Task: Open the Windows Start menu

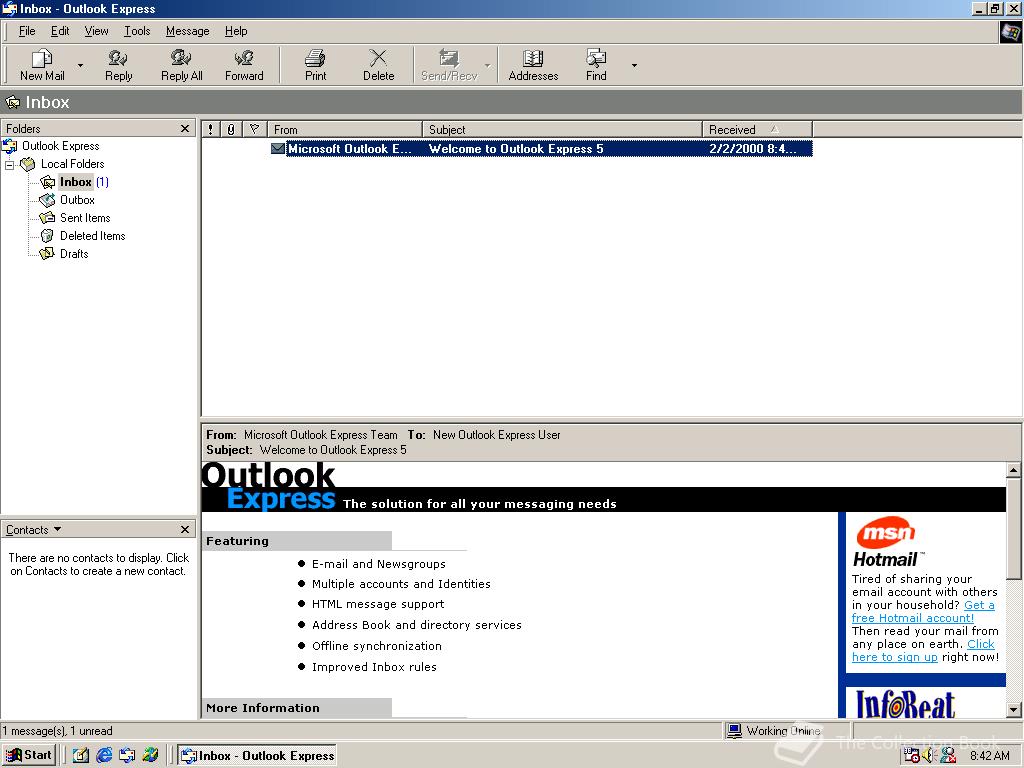Action: pyautogui.click(x=29, y=755)
